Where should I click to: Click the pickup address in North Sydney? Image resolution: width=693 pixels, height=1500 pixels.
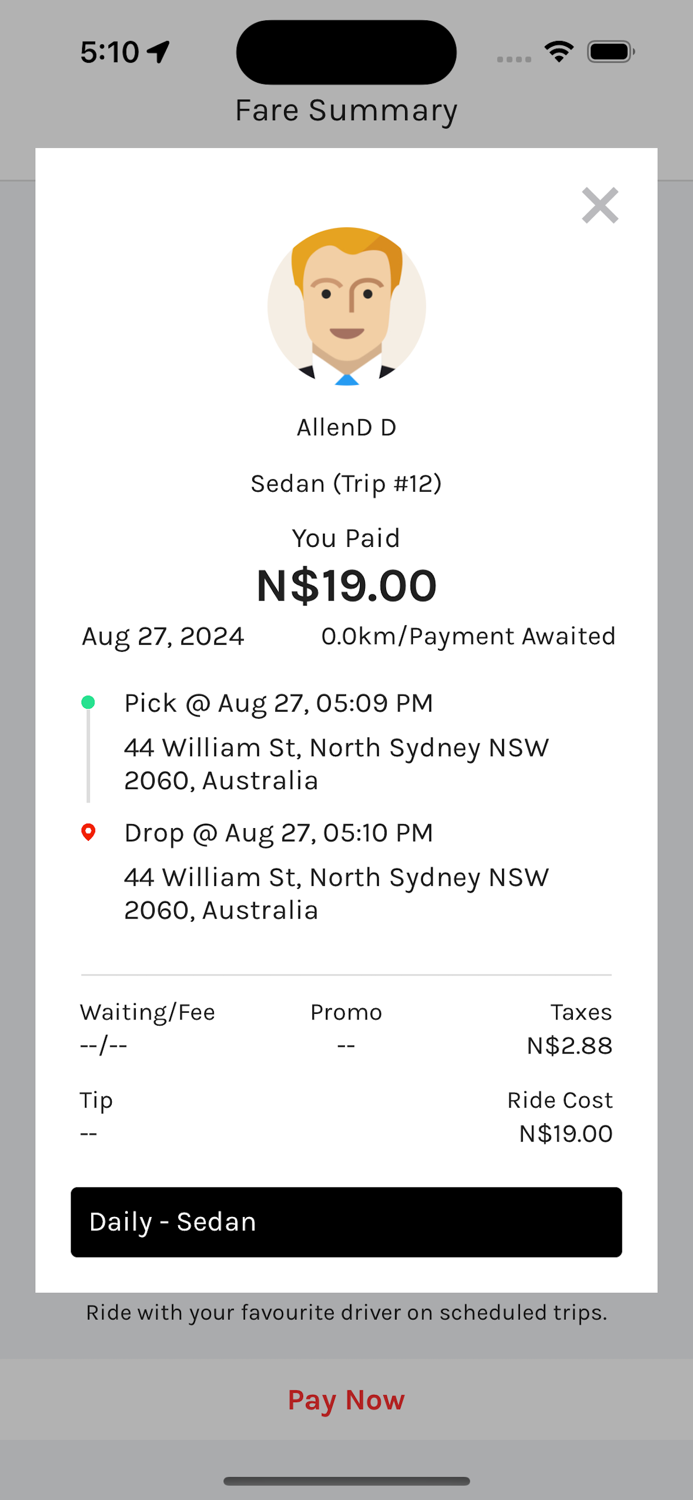click(x=336, y=764)
